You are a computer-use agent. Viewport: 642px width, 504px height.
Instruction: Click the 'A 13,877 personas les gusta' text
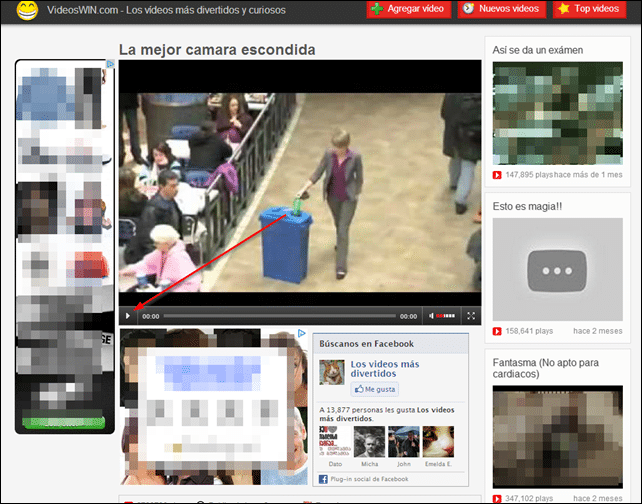[387, 414]
